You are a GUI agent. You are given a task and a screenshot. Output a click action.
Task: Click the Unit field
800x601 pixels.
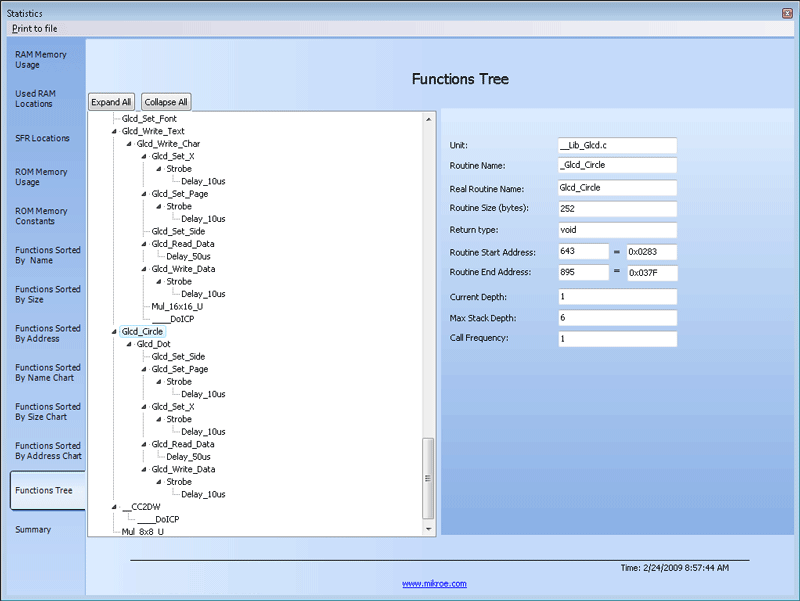pyautogui.click(x=618, y=145)
